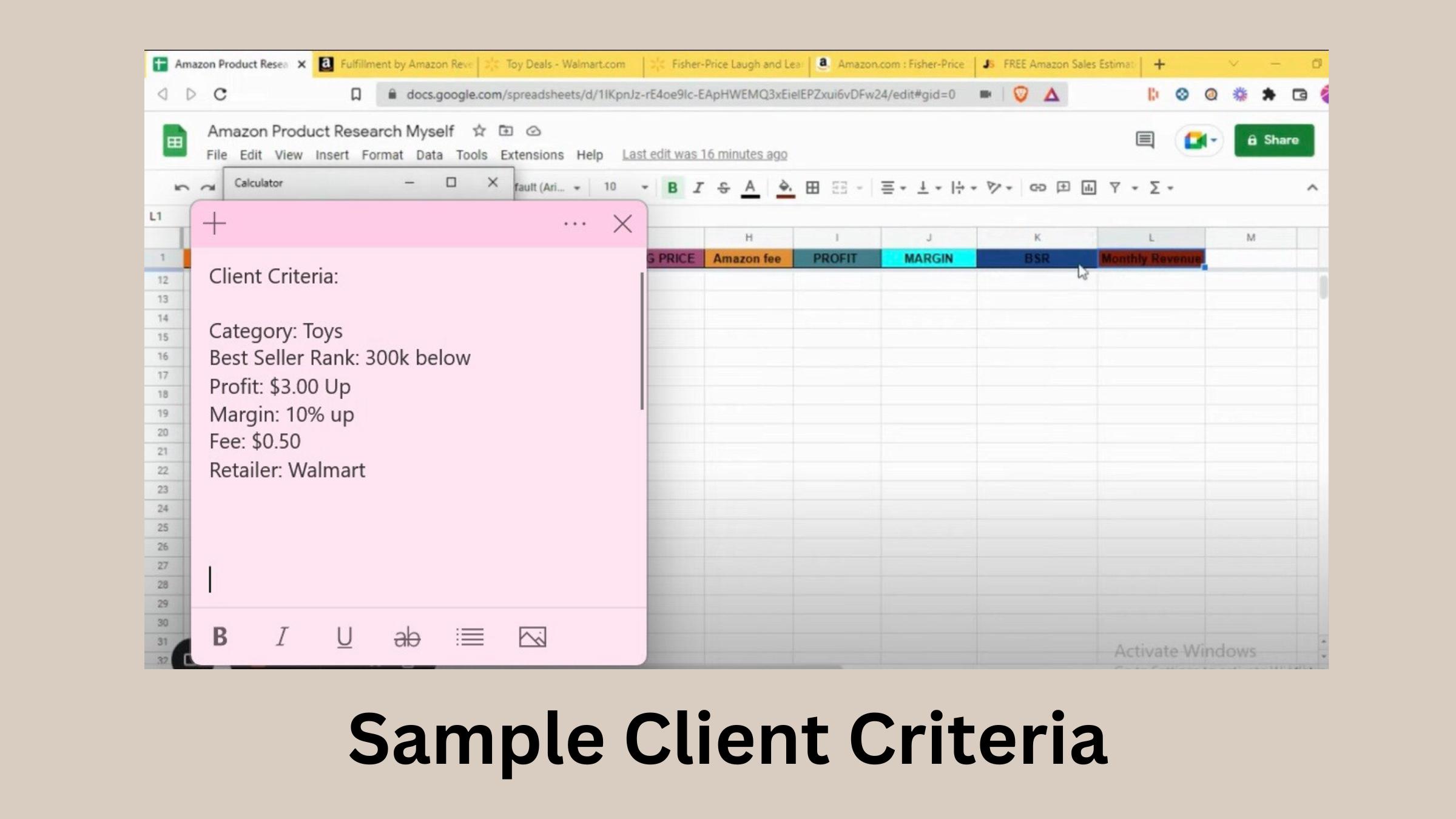Expand the Merge cells dropdown arrow
1456x819 pixels.
[859, 188]
